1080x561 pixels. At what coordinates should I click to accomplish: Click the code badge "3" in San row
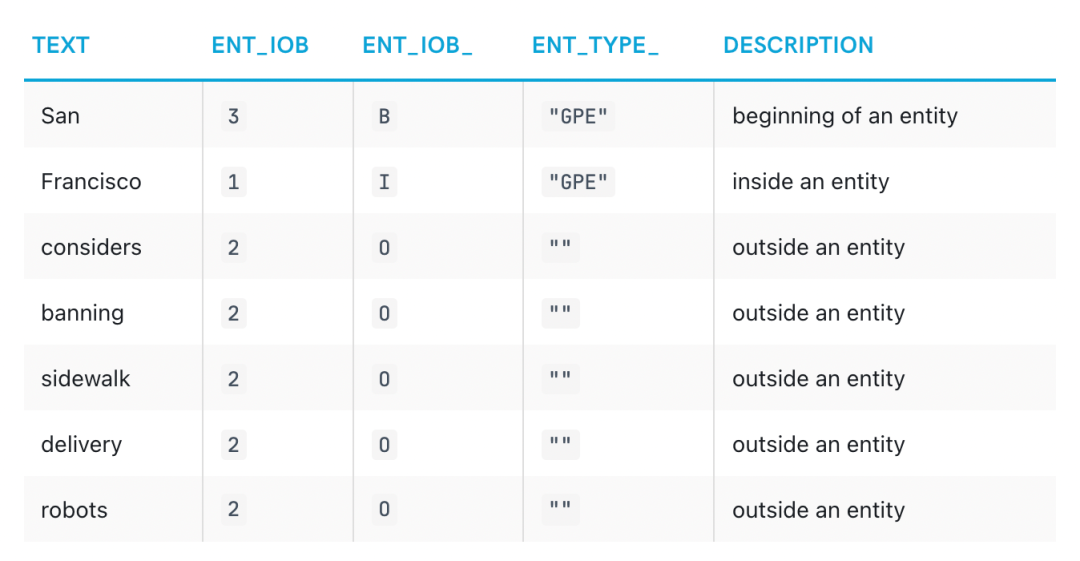tap(233, 116)
